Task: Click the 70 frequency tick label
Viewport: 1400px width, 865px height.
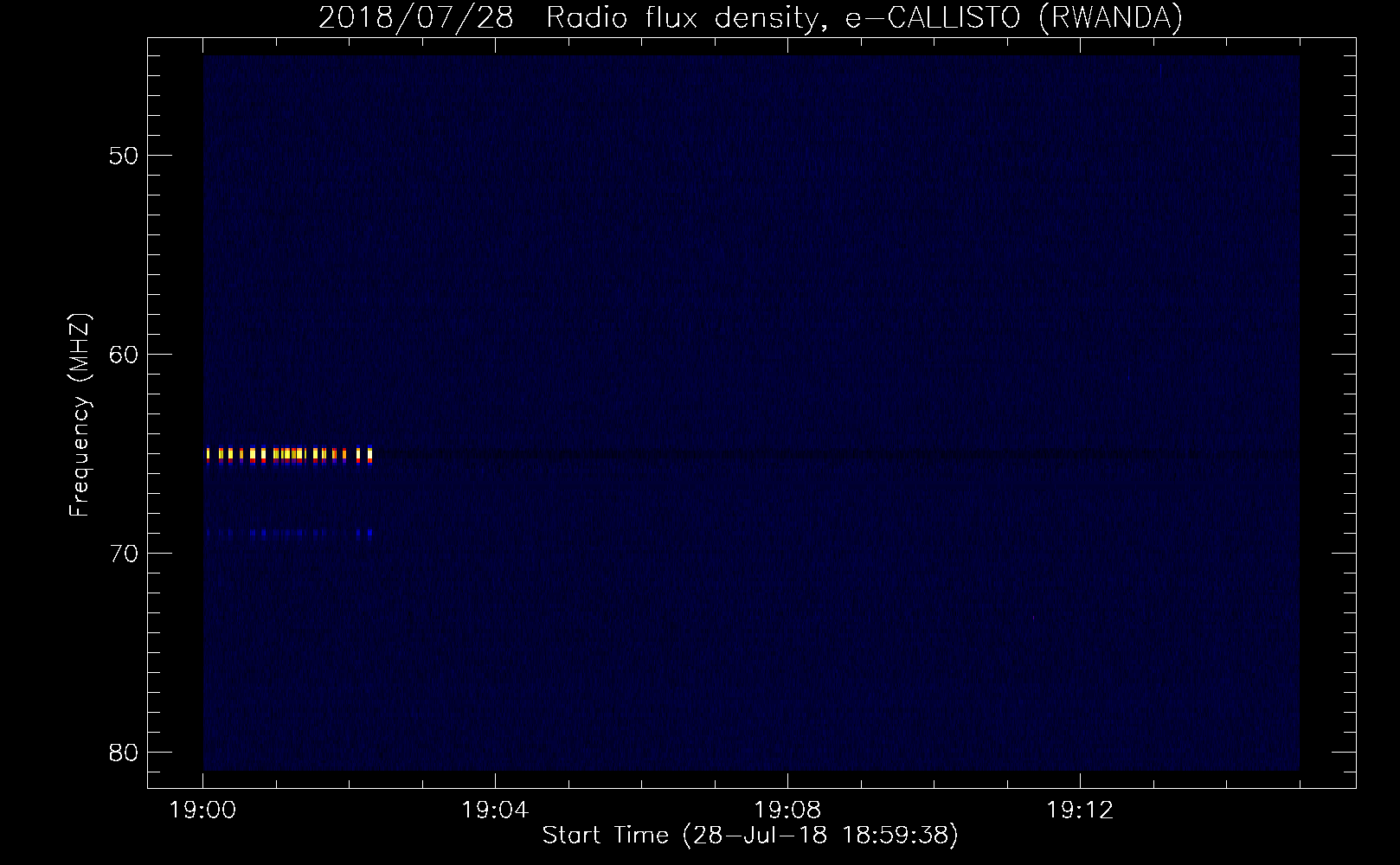Action: [x=124, y=554]
